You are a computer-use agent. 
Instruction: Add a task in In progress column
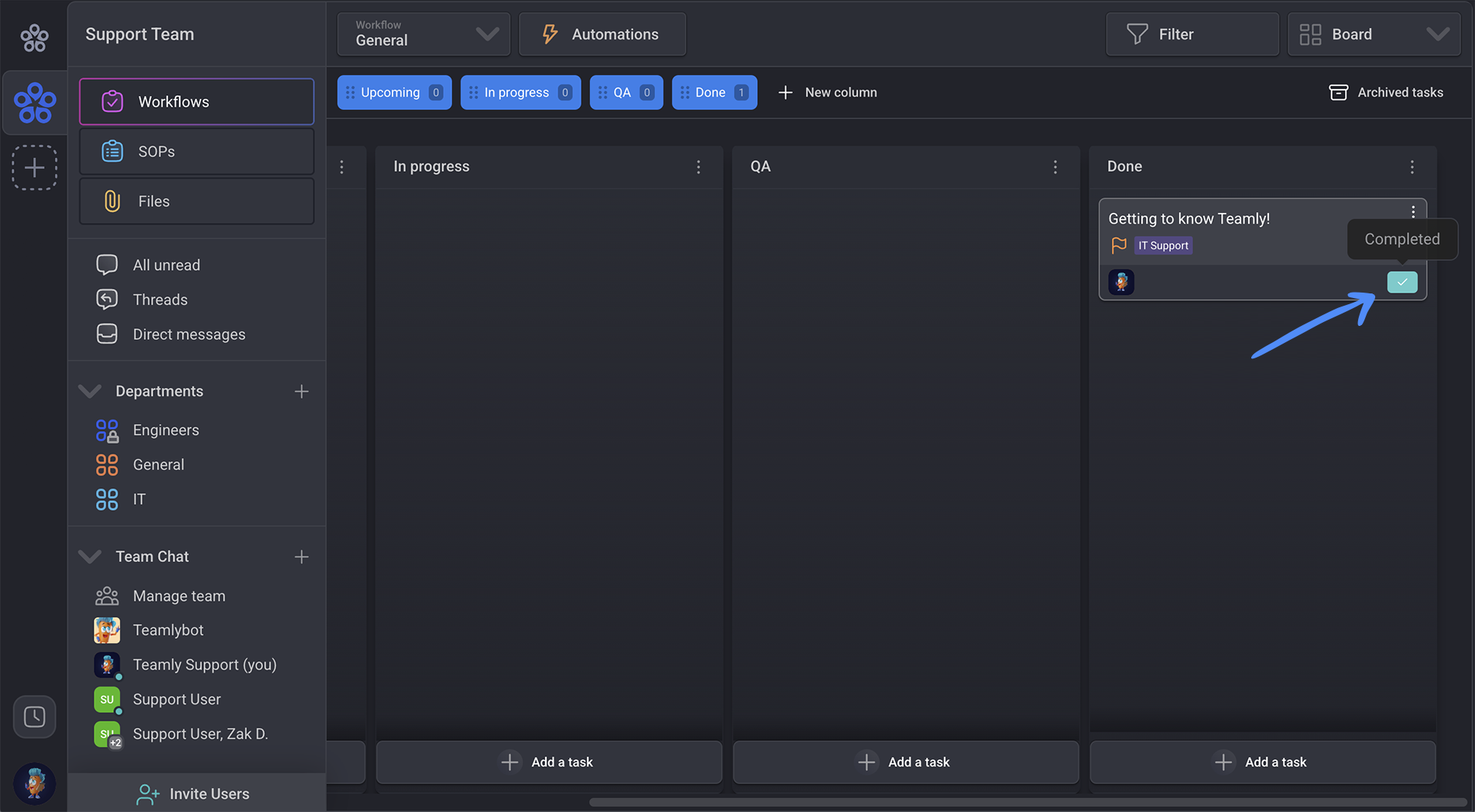549,762
